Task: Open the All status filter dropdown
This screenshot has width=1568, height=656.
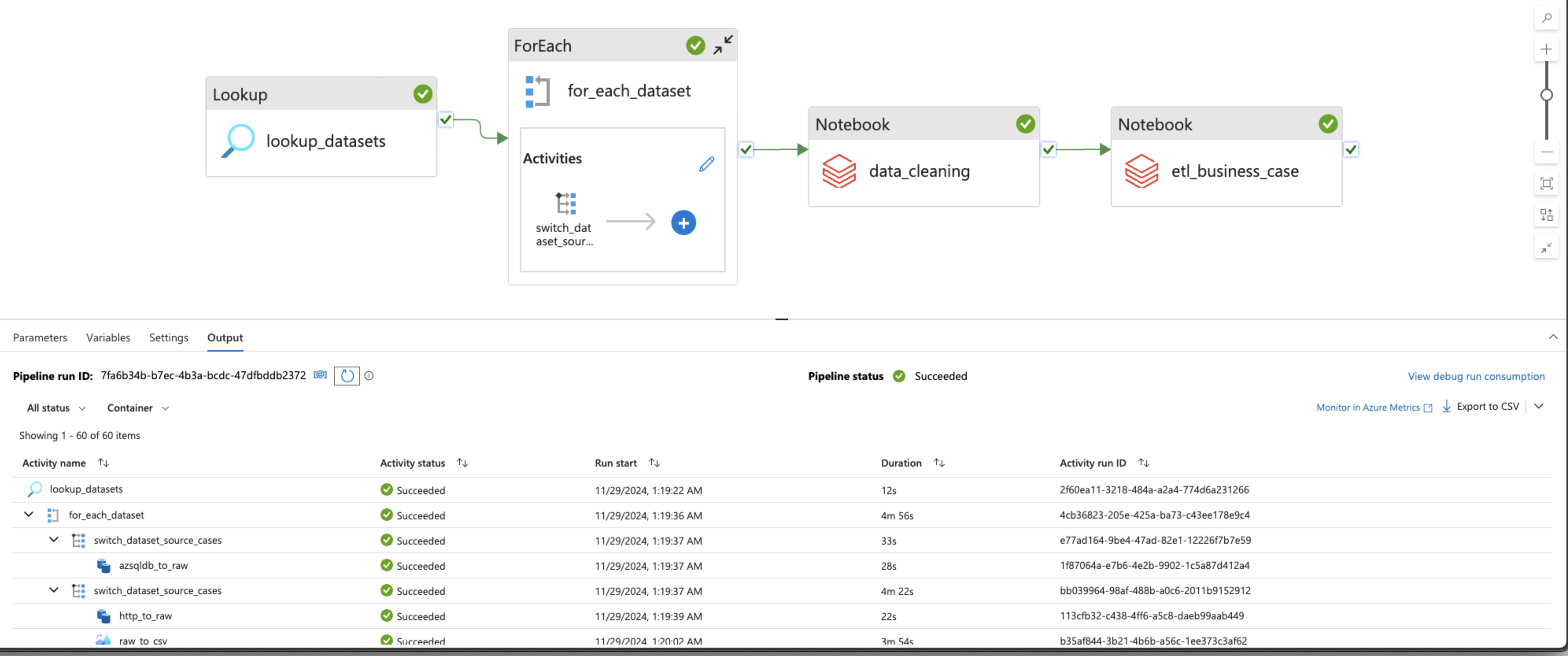Action: pyautogui.click(x=56, y=408)
